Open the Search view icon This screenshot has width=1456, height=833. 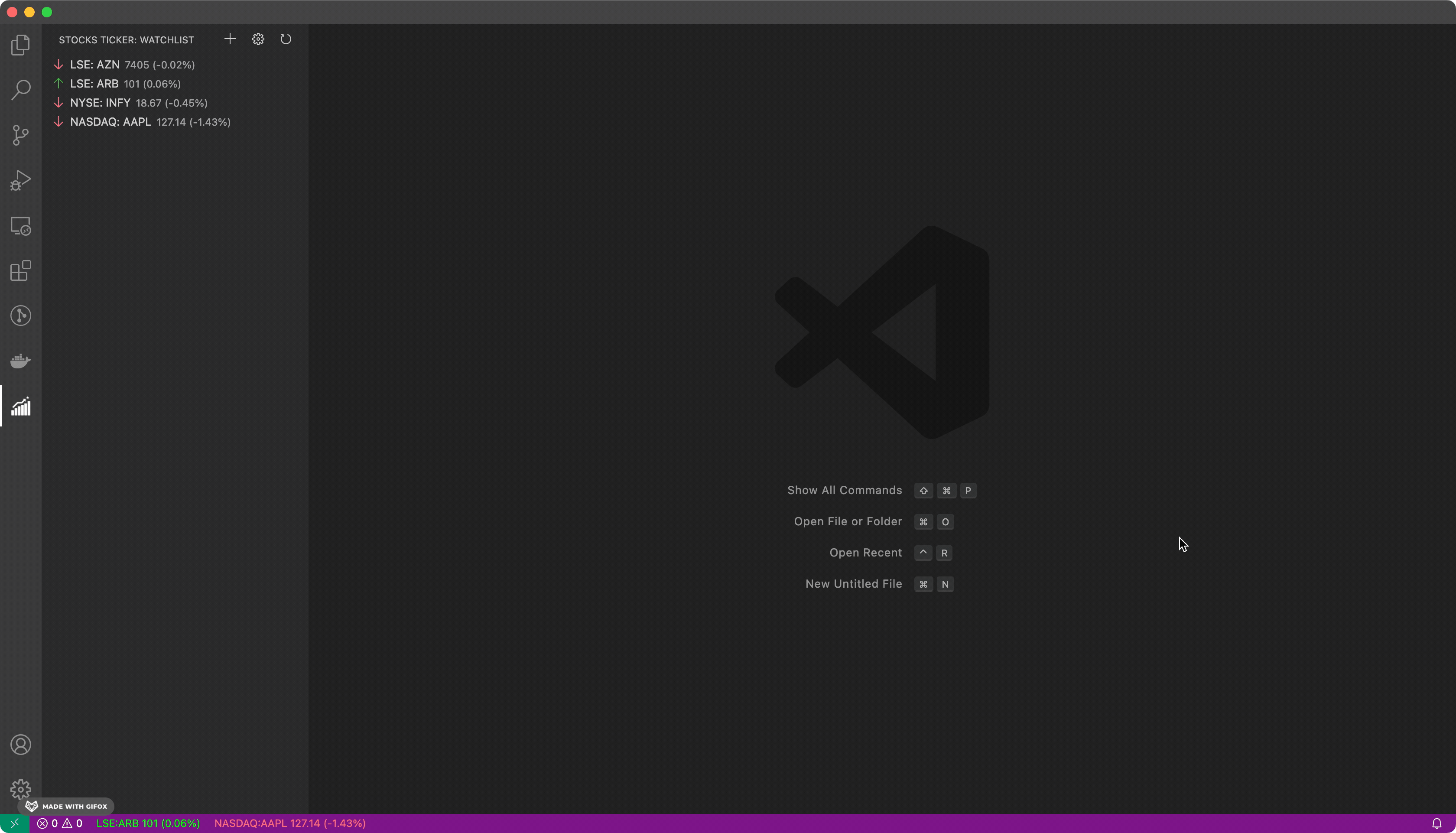tap(21, 90)
